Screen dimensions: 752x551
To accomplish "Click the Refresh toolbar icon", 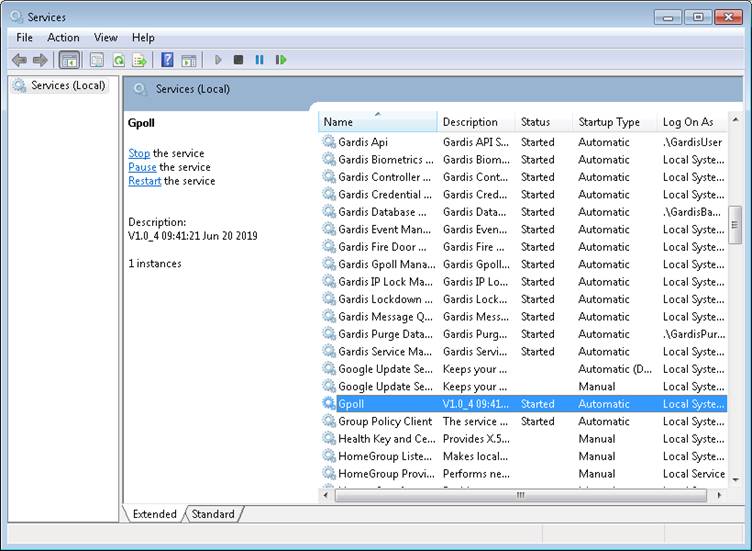I will pos(118,60).
